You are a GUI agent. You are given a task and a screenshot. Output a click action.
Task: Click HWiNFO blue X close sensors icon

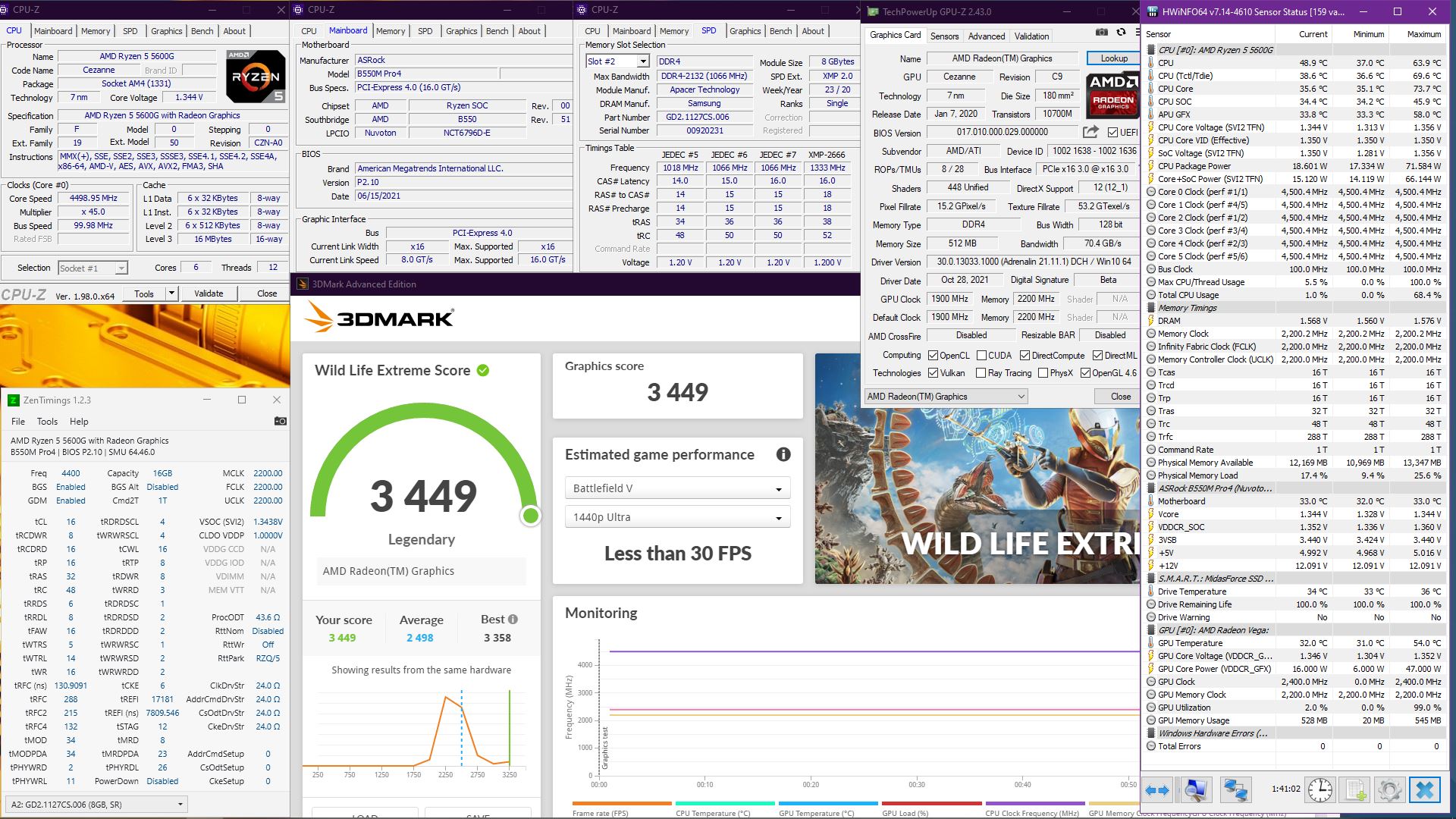[x=1424, y=790]
